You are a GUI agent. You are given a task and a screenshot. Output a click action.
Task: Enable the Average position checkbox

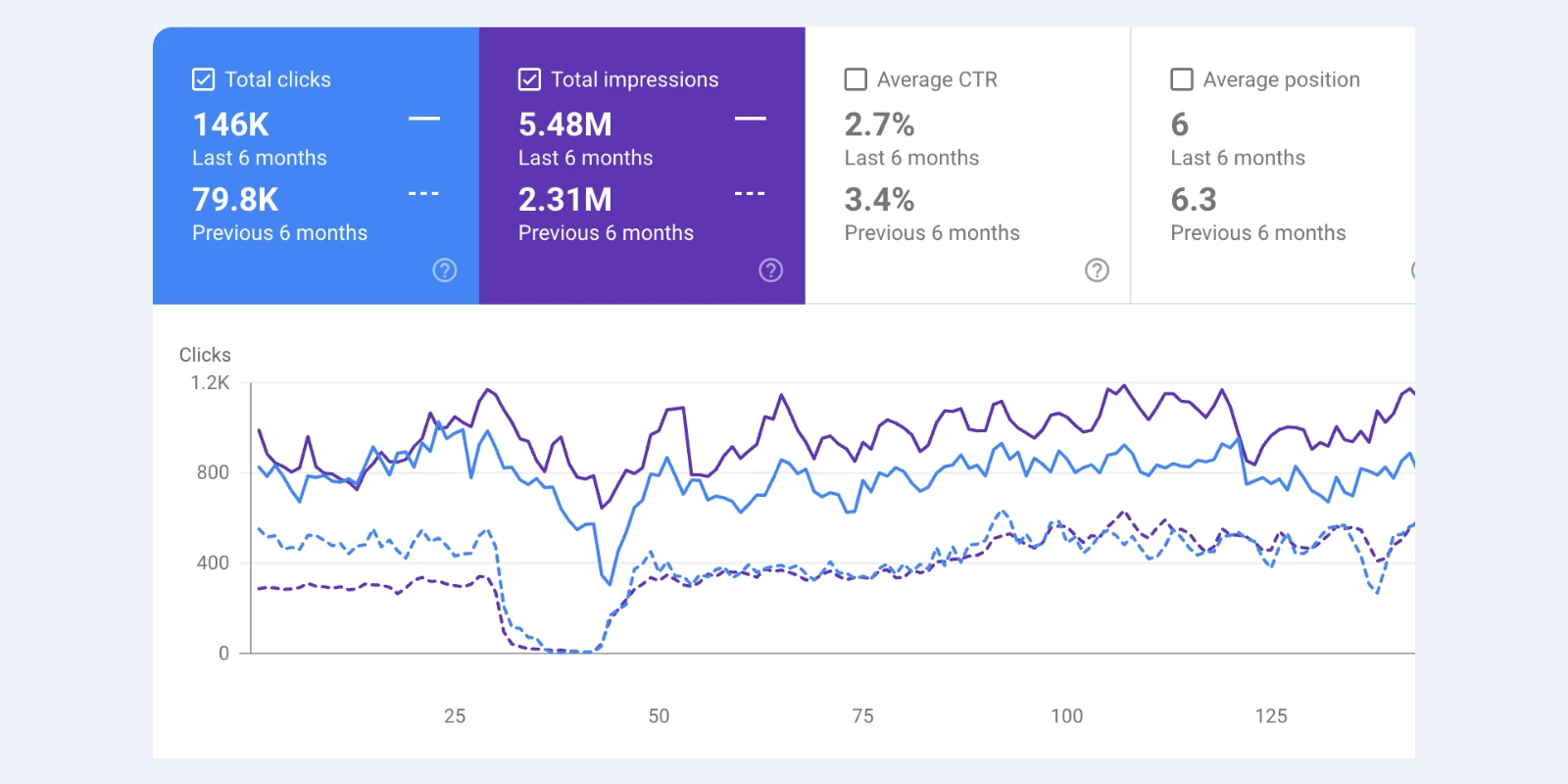[x=1182, y=79]
